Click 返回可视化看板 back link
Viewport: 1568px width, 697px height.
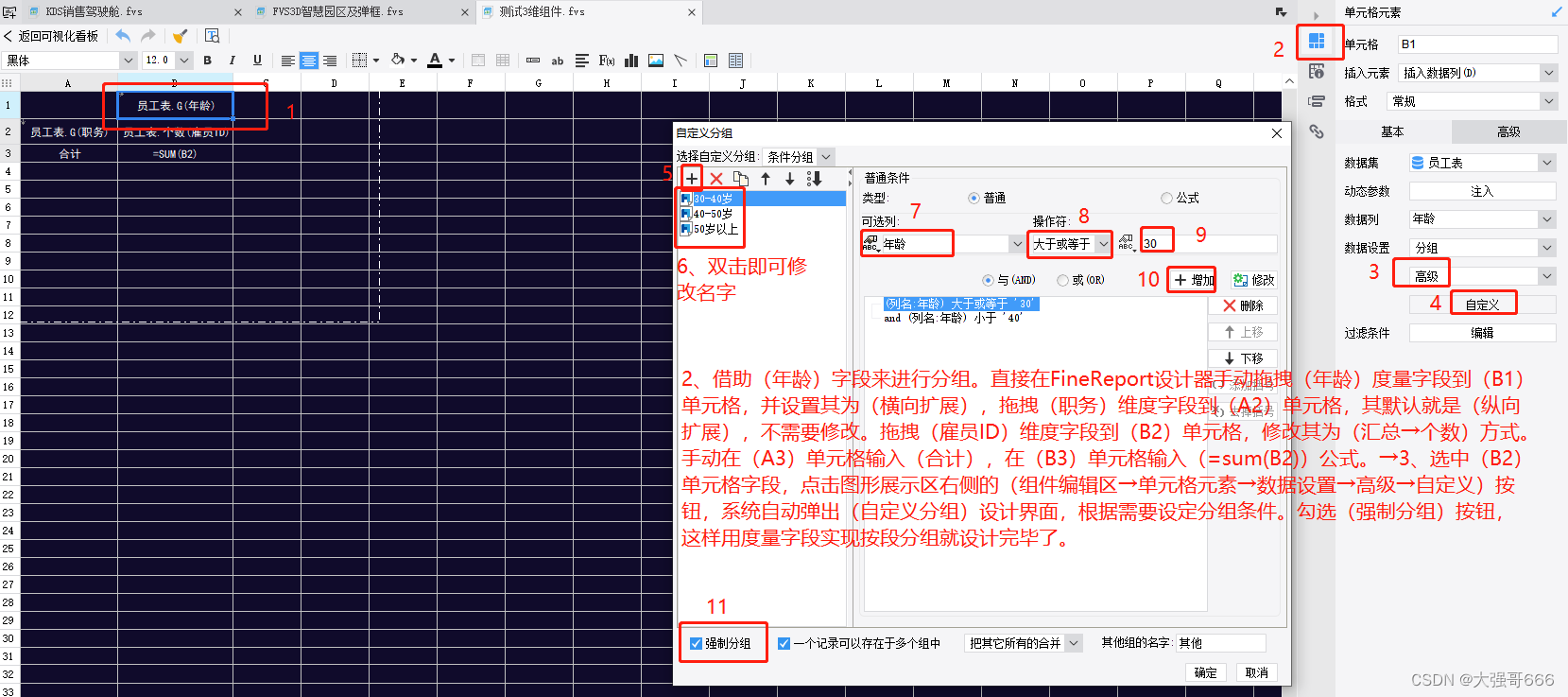(x=51, y=36)
